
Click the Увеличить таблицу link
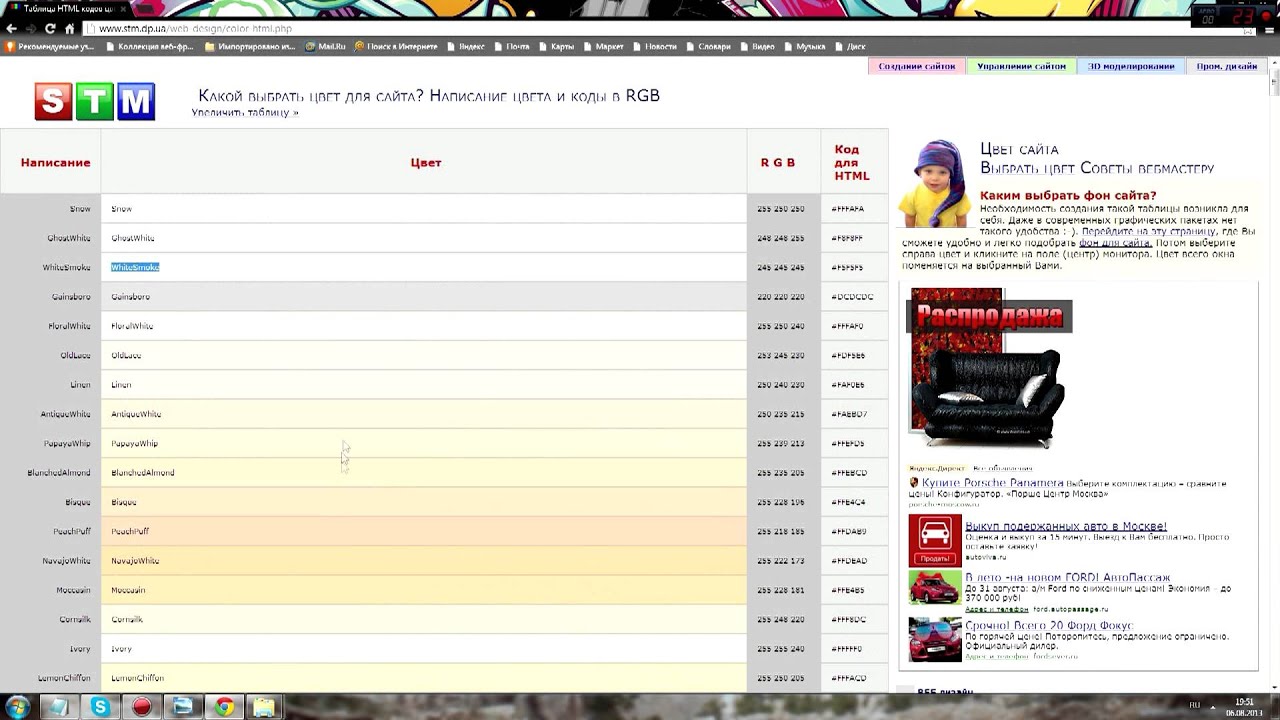click(x=245, y=112)
